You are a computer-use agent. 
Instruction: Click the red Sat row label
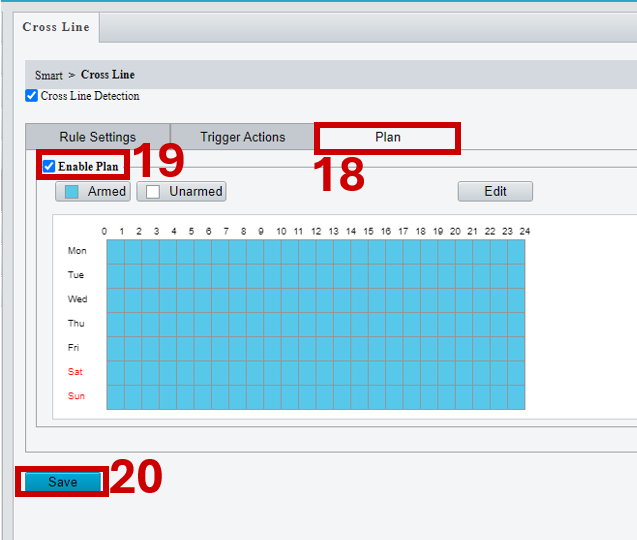[75, 372]
